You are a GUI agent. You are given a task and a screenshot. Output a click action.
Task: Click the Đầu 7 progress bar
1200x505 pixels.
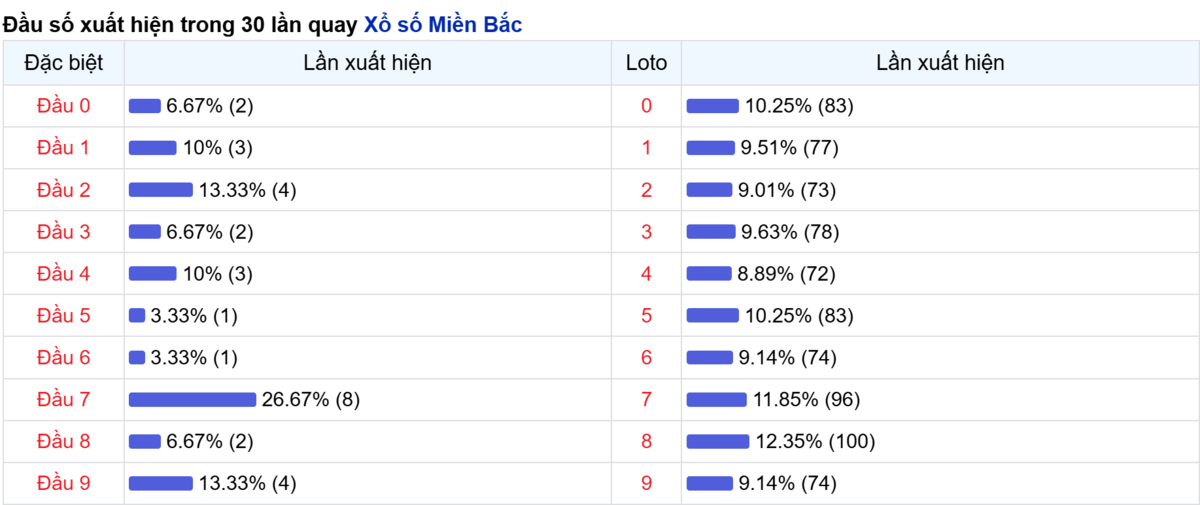point(192,400)
